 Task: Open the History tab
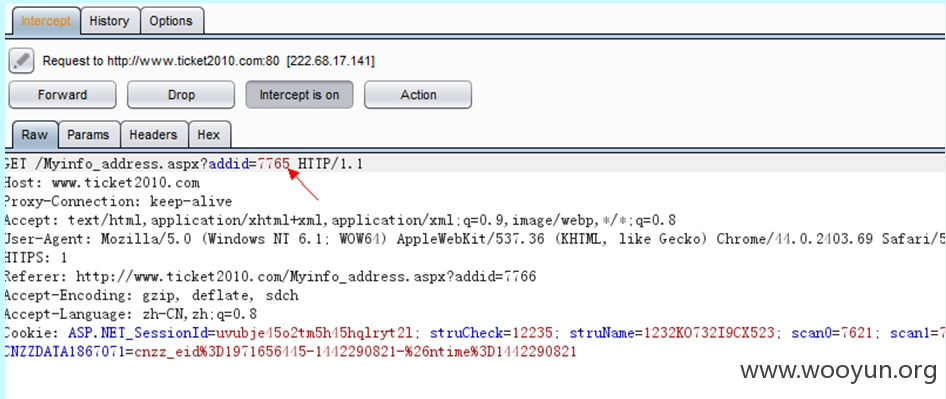pyautogui.click(x=109, y=21)
